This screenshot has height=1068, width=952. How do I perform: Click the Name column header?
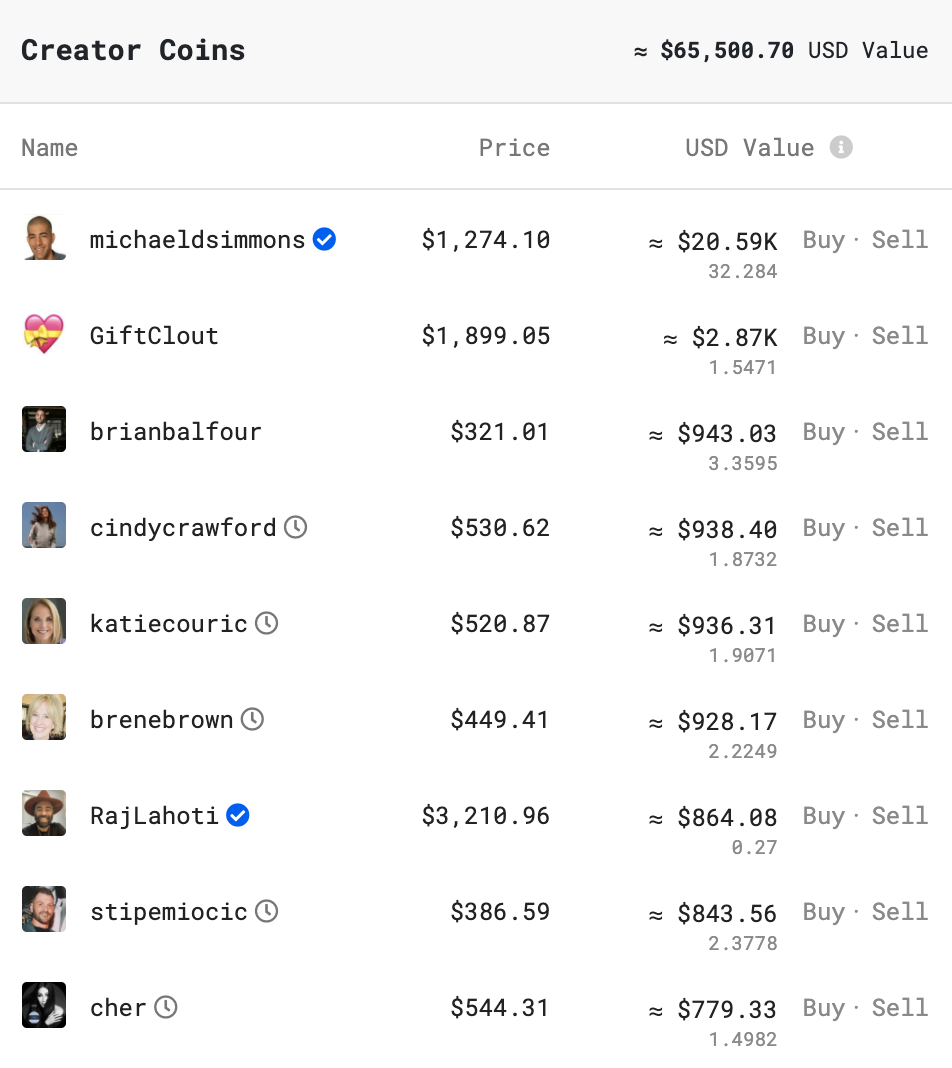(x=50, y=148)
